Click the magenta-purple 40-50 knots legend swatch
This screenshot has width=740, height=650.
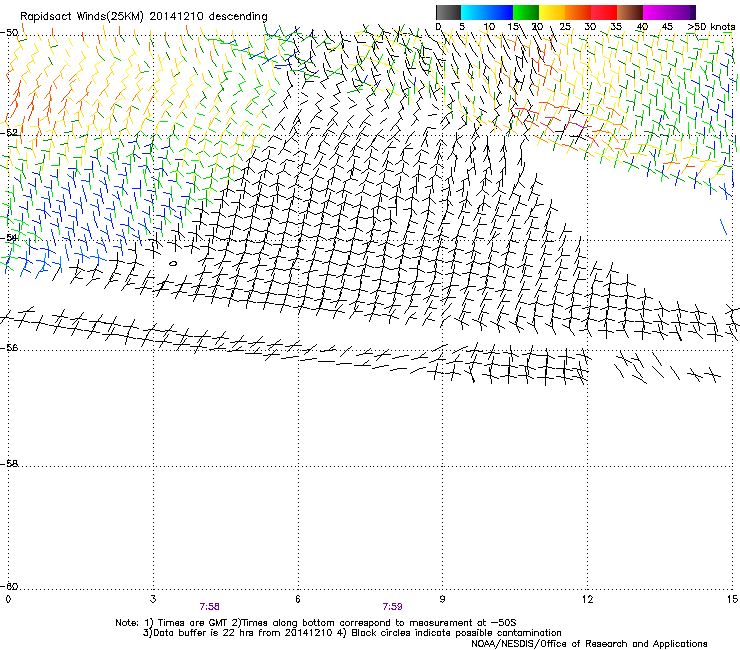pyautogui.click(x=669, y=12)
